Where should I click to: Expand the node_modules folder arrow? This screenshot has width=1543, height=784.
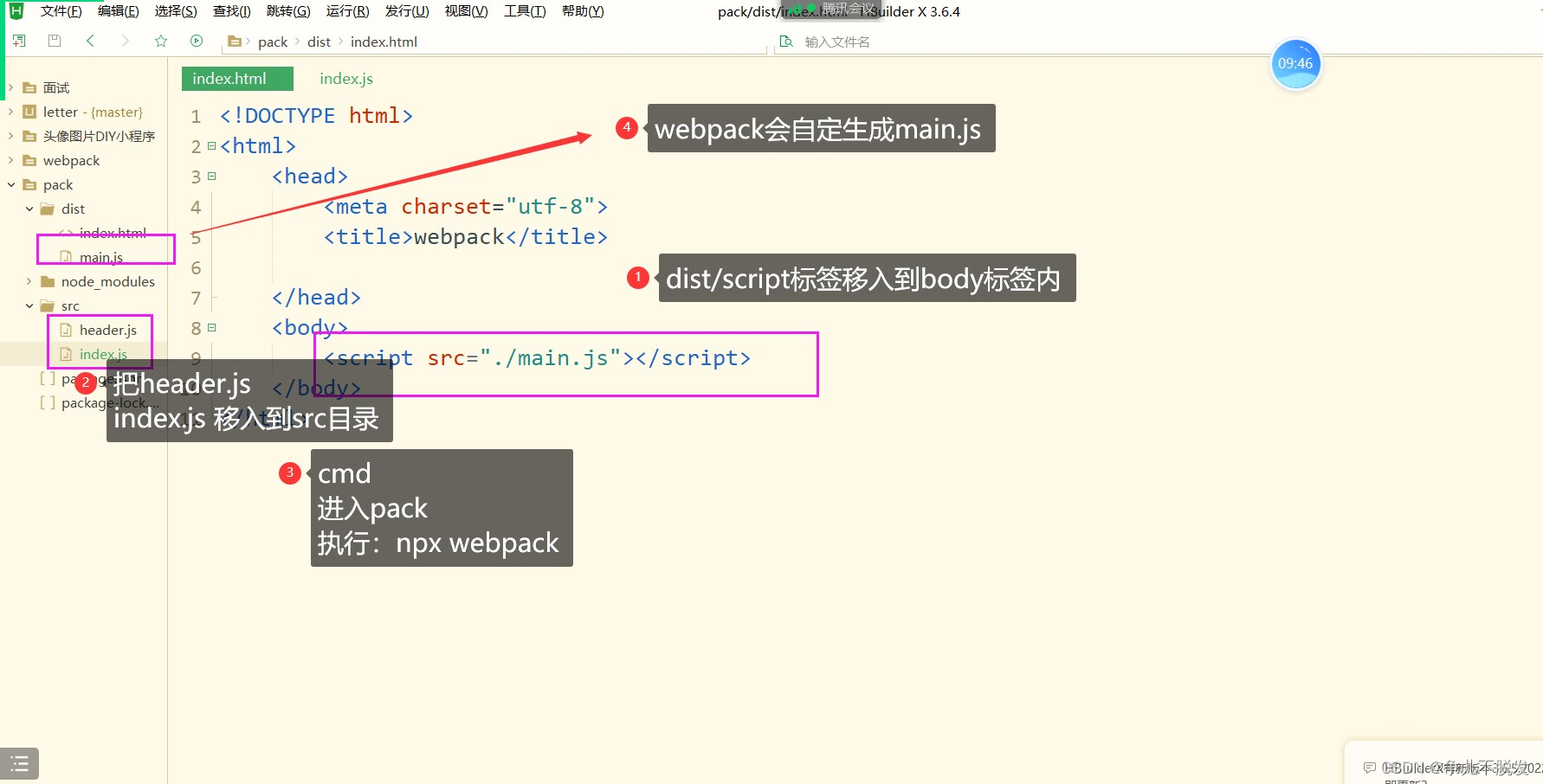pyautogui.click(x=29, y=281)
